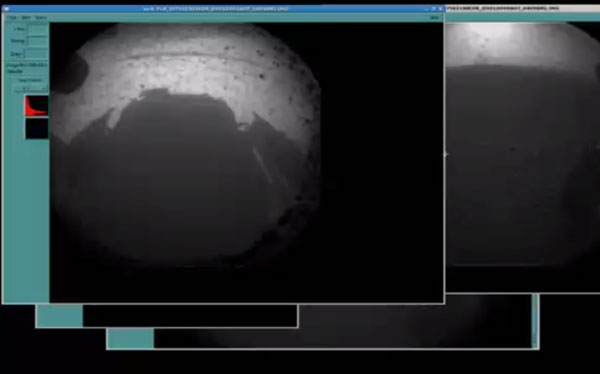Viewport: 600px width, 374px height.
Task: Minimize the front image viewer window
Action: click(x=427, y=8)
